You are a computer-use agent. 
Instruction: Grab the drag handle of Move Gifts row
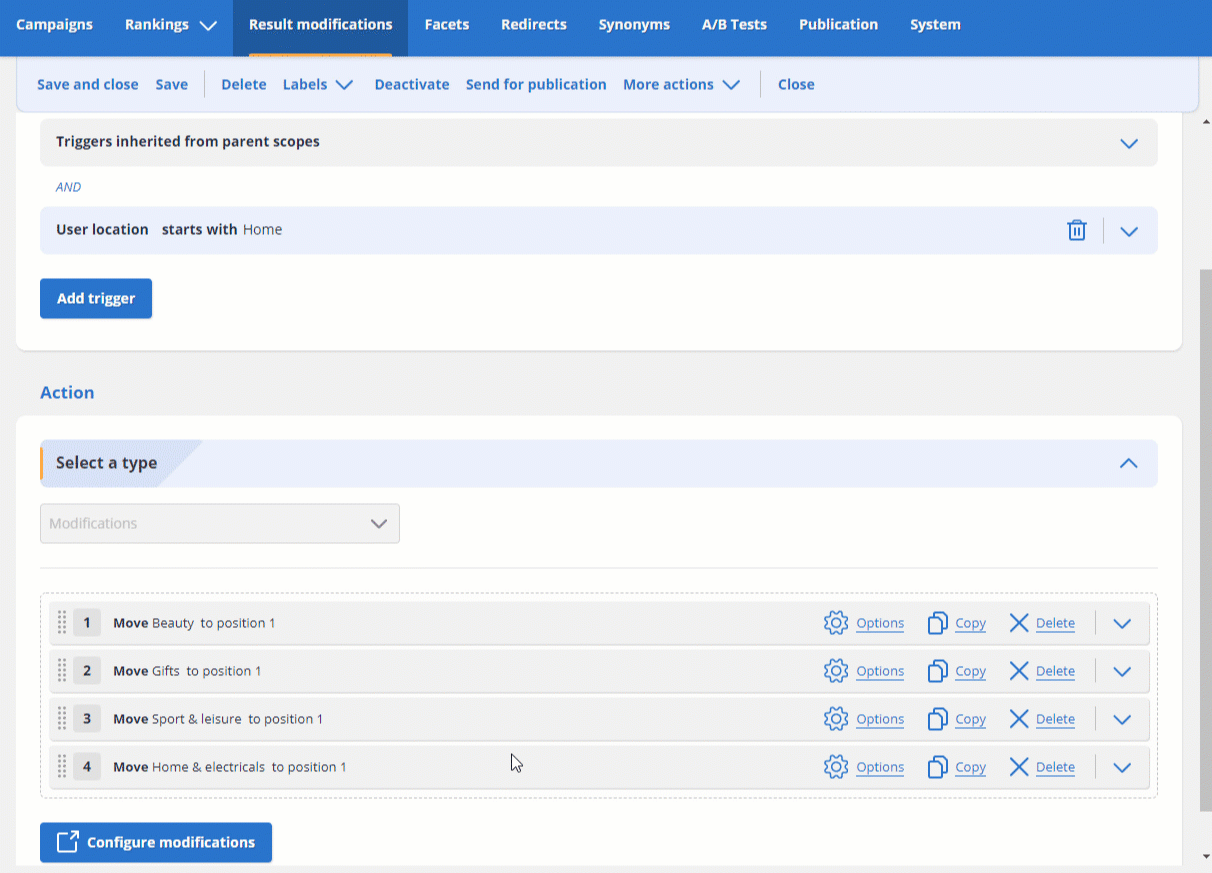tap(61, 670)
